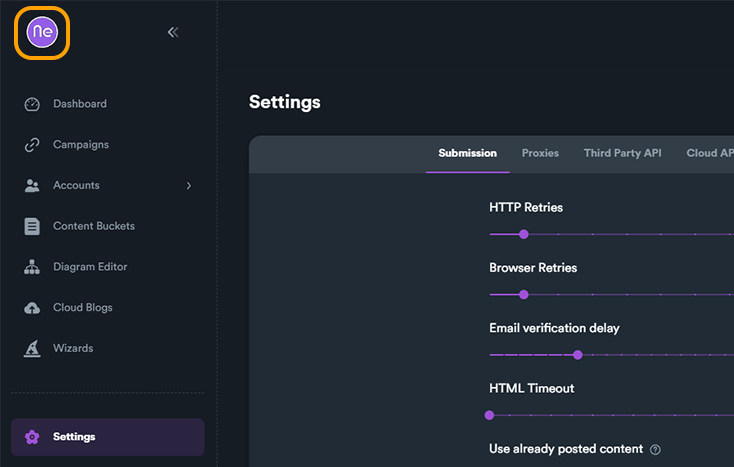Collapse the sidebar with double chevron icon
Image resolution: width=734 pixels, height=467 pixels.
pyautogui.click(x=173, y=32)
